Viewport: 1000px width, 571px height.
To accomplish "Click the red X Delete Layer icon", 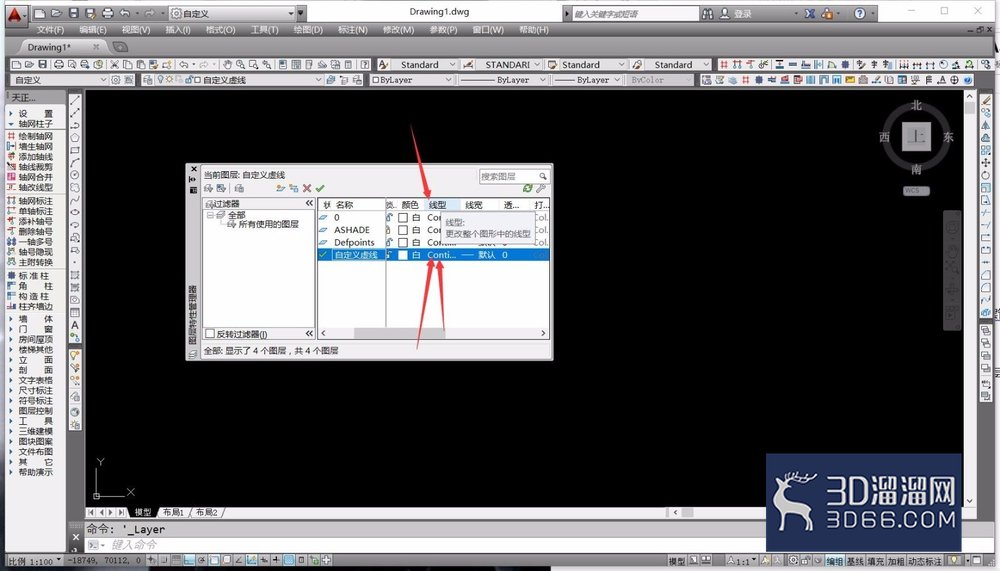I will tap(307, 188).
